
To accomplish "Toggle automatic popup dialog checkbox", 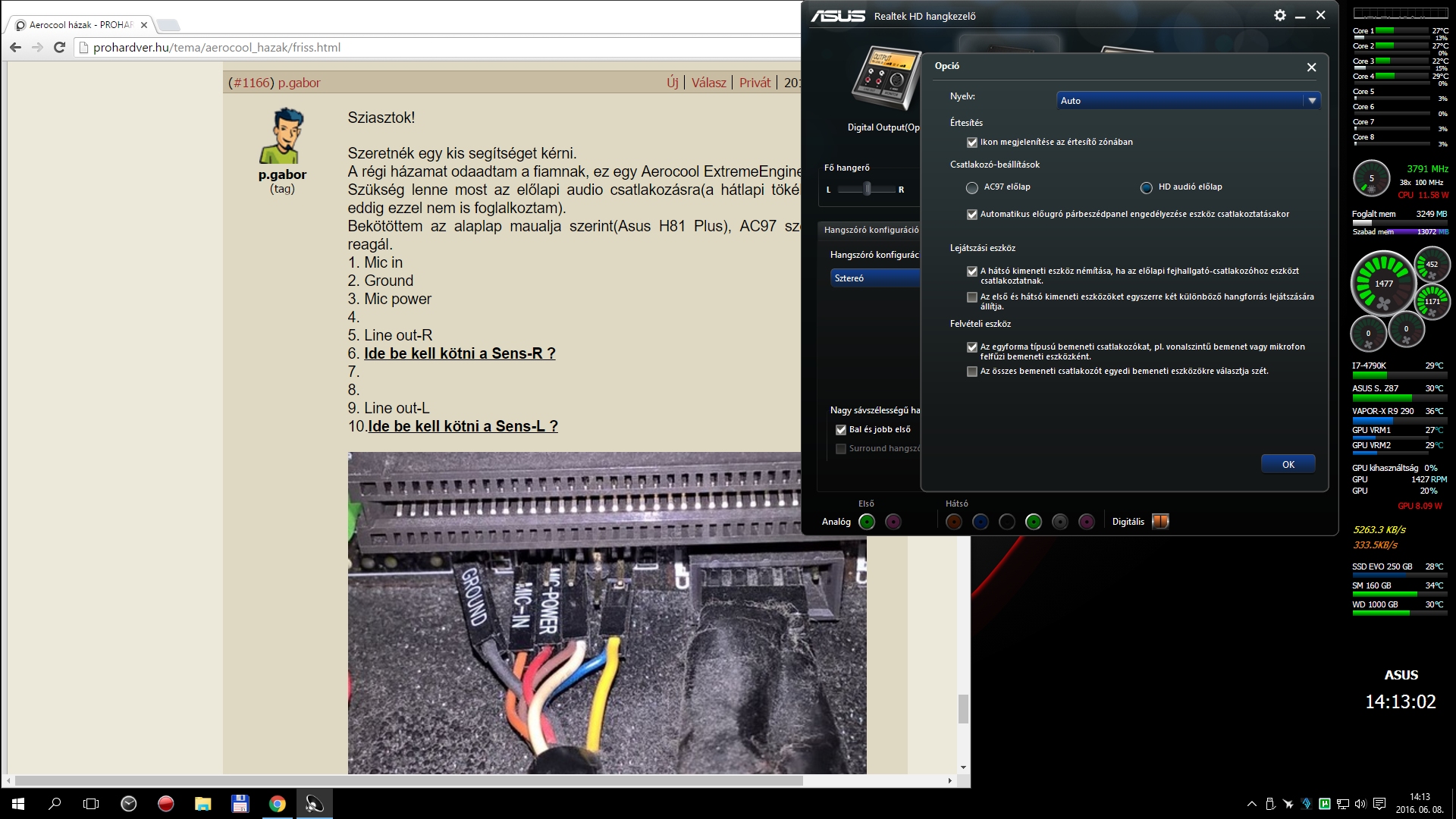I will (972, 215).
